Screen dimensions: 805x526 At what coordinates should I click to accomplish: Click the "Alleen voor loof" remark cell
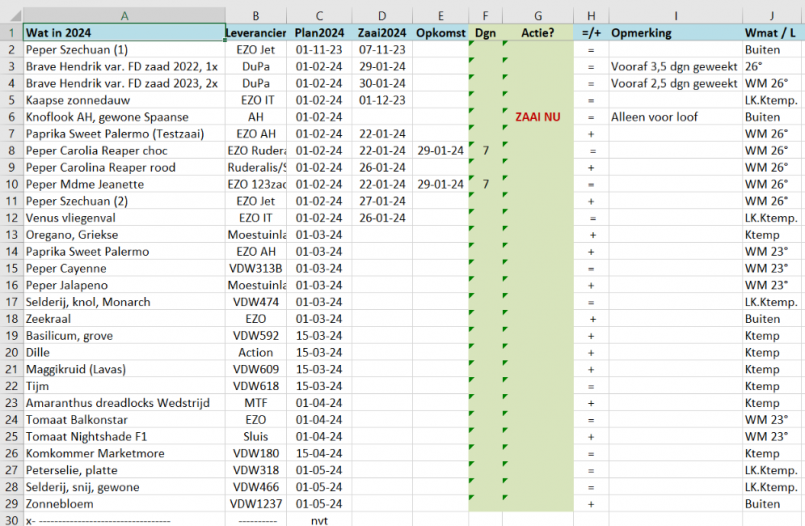click(675, 116)
